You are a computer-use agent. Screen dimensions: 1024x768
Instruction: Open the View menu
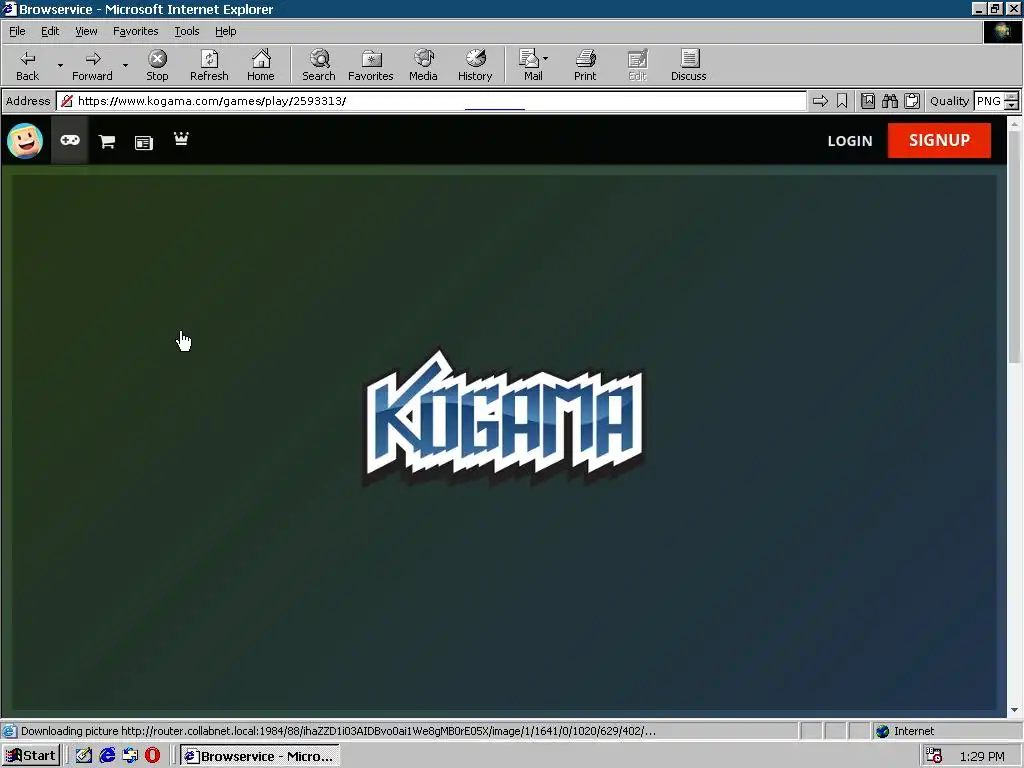click(86, 31)
